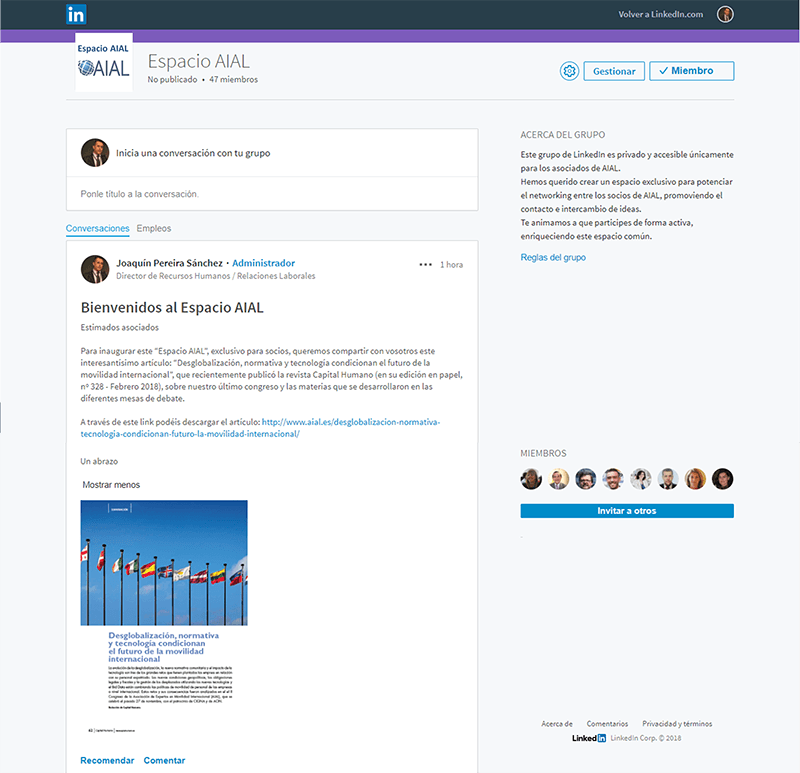Click the profile avatar in top bar
The width and height of the screenshot is (800, 773).
tap(725, 14)
